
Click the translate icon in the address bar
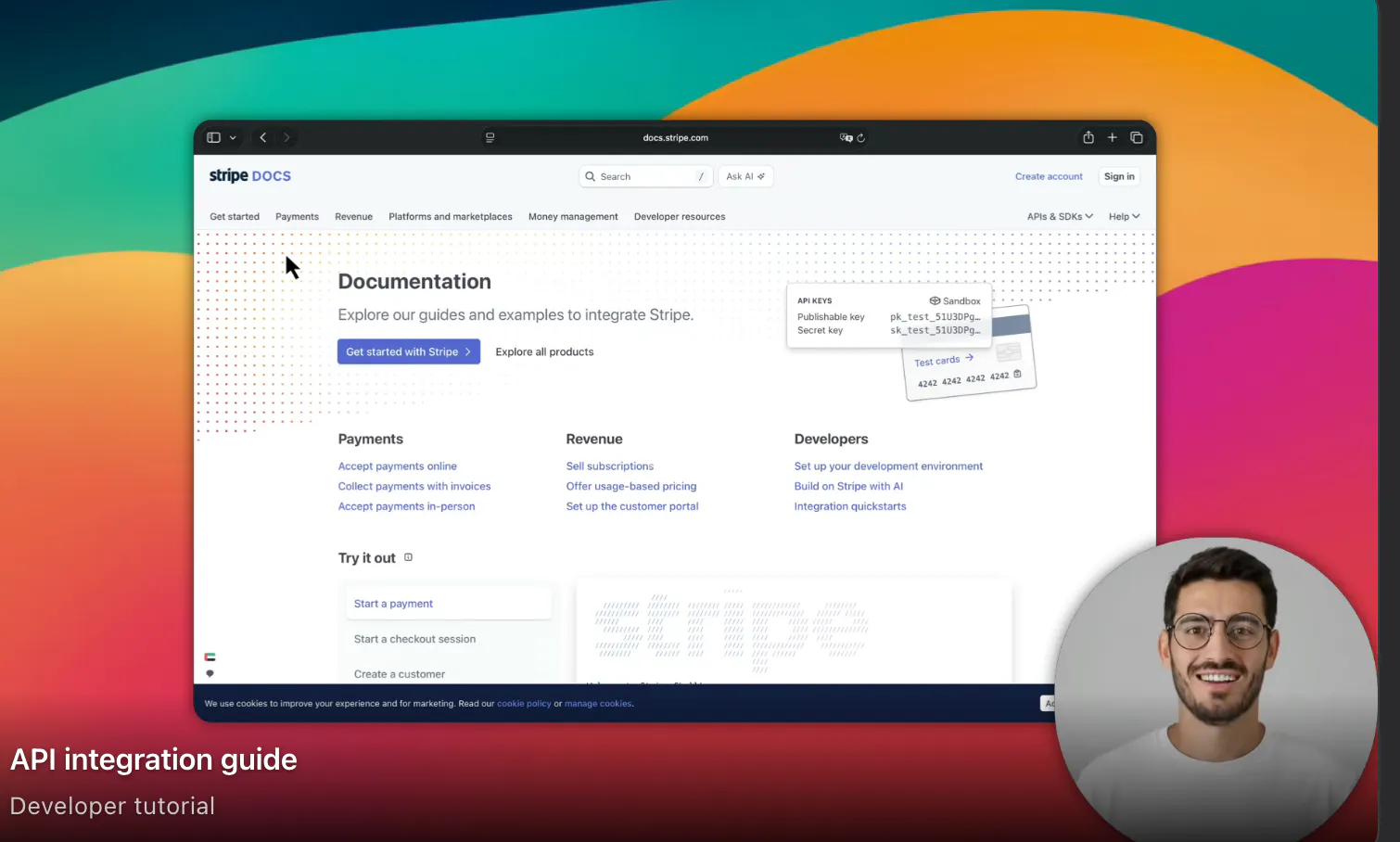pyautogui.click(x=845, y=137)
